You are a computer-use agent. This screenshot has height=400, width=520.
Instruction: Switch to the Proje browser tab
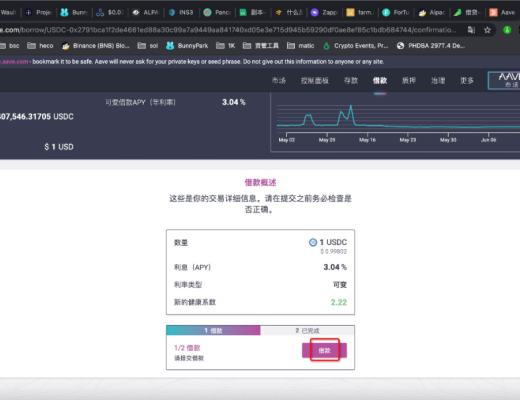pos(38,13)
